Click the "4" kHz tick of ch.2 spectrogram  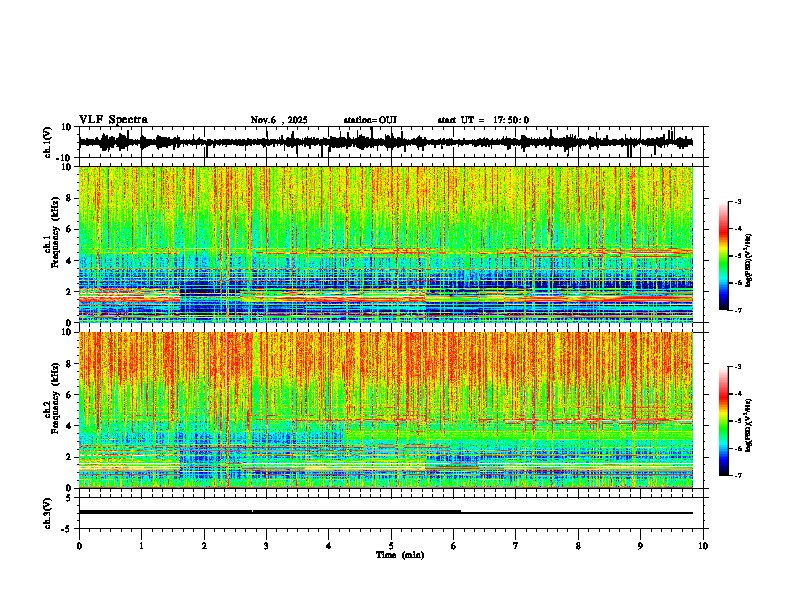tap(69, 426)
